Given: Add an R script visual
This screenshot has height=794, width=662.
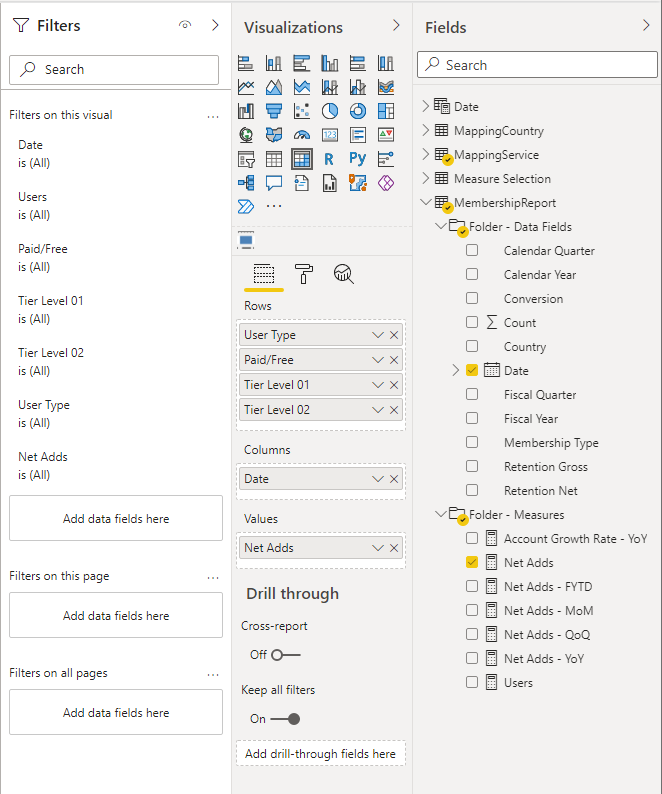Looking at the screenshot, I should 330,159.
